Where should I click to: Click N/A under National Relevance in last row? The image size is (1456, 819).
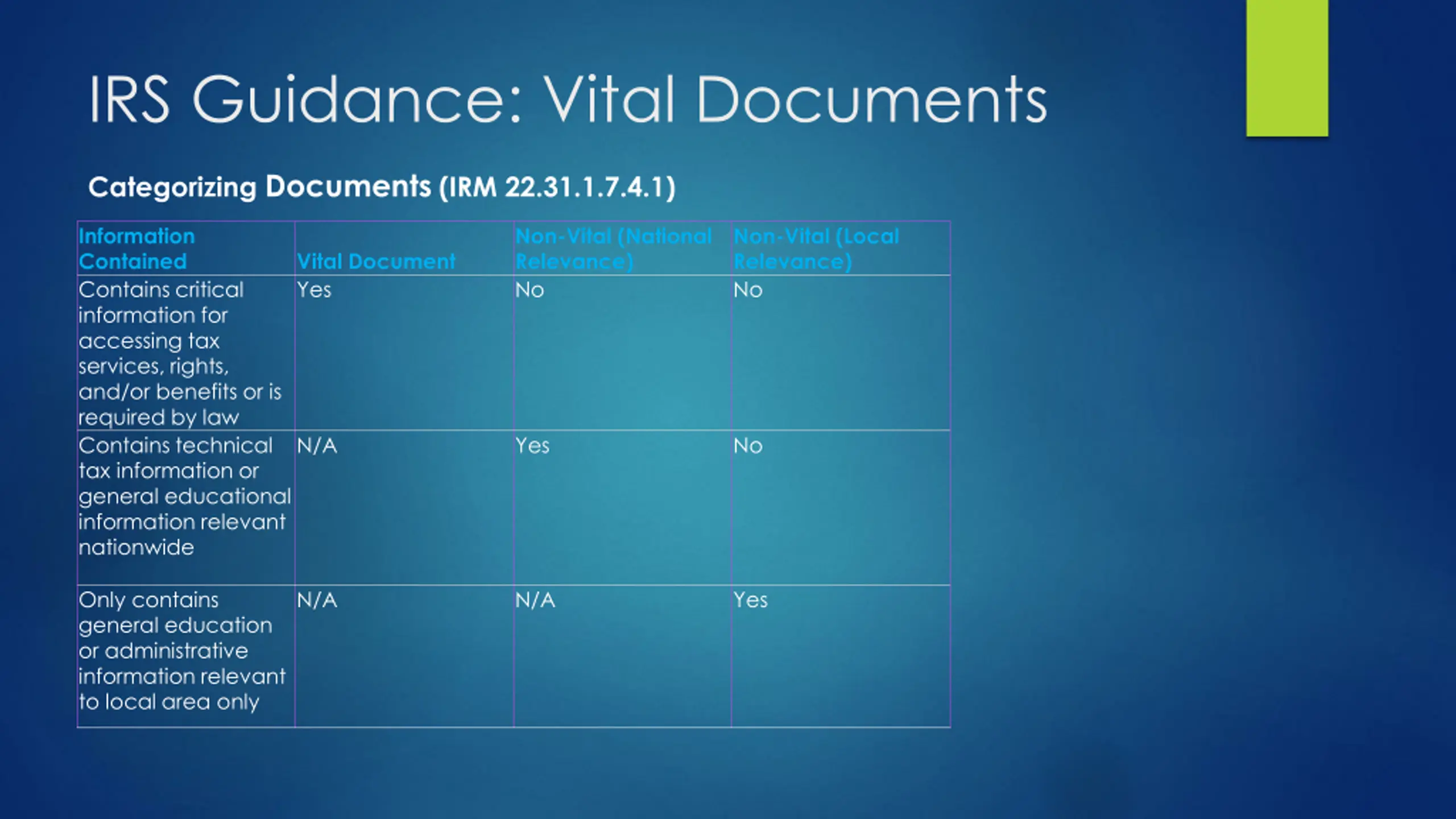535,600
